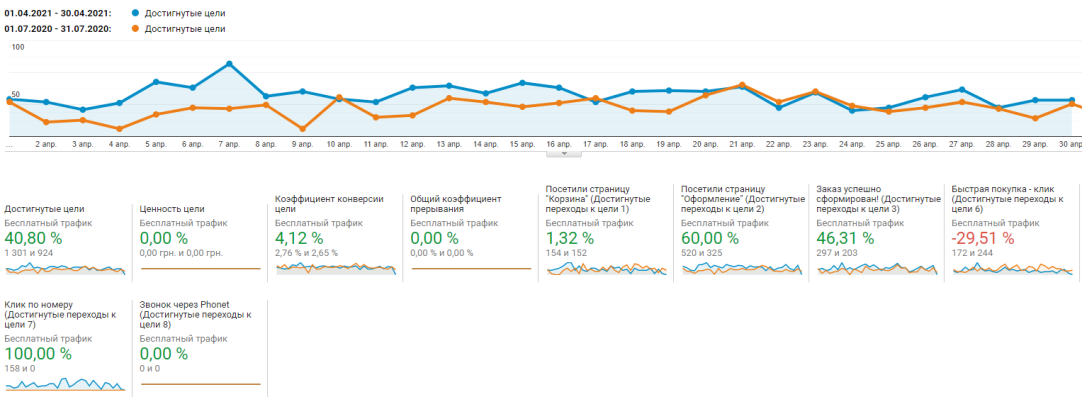Image resolution: width=1082 pixels, height=397 pixels.
Task: Click the sparkline under 2,76 % и 2,65 %
Action: click(336, 269)
